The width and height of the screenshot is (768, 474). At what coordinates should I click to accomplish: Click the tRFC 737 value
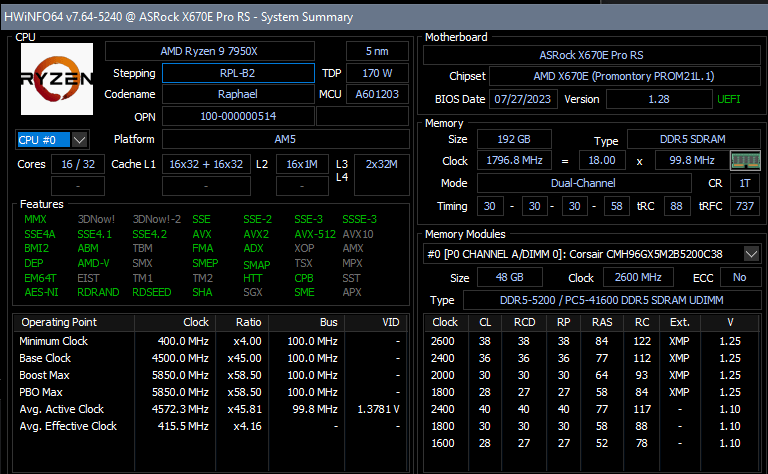click(745, 206)
